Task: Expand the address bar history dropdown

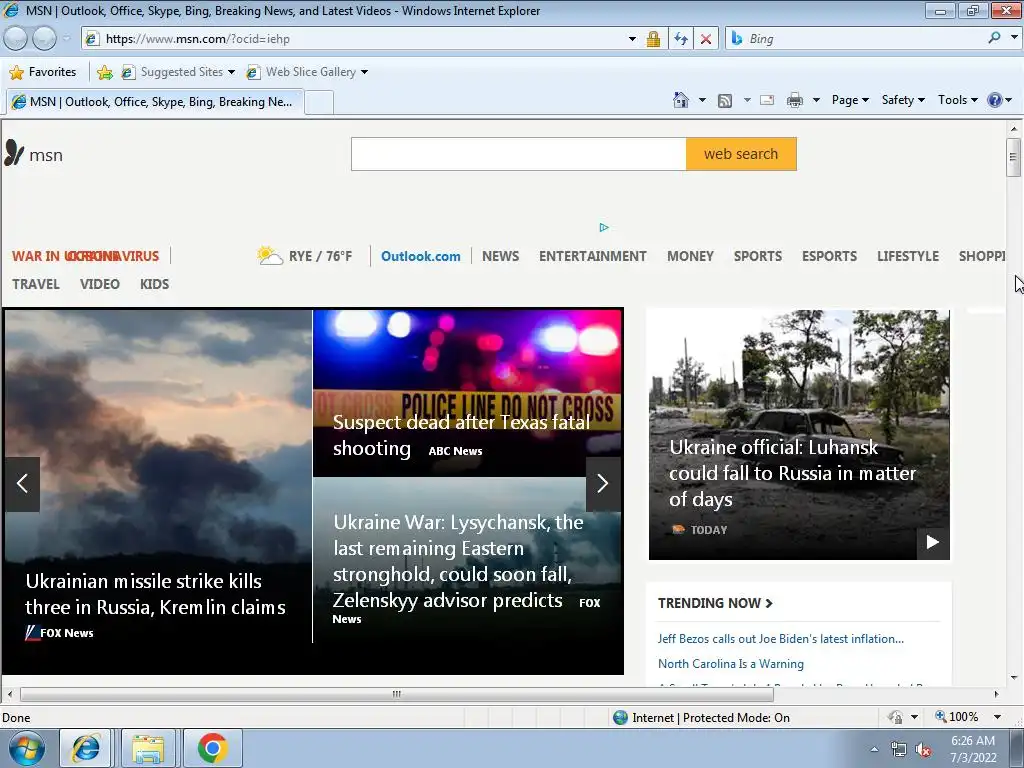Action: tap(632, 39)
